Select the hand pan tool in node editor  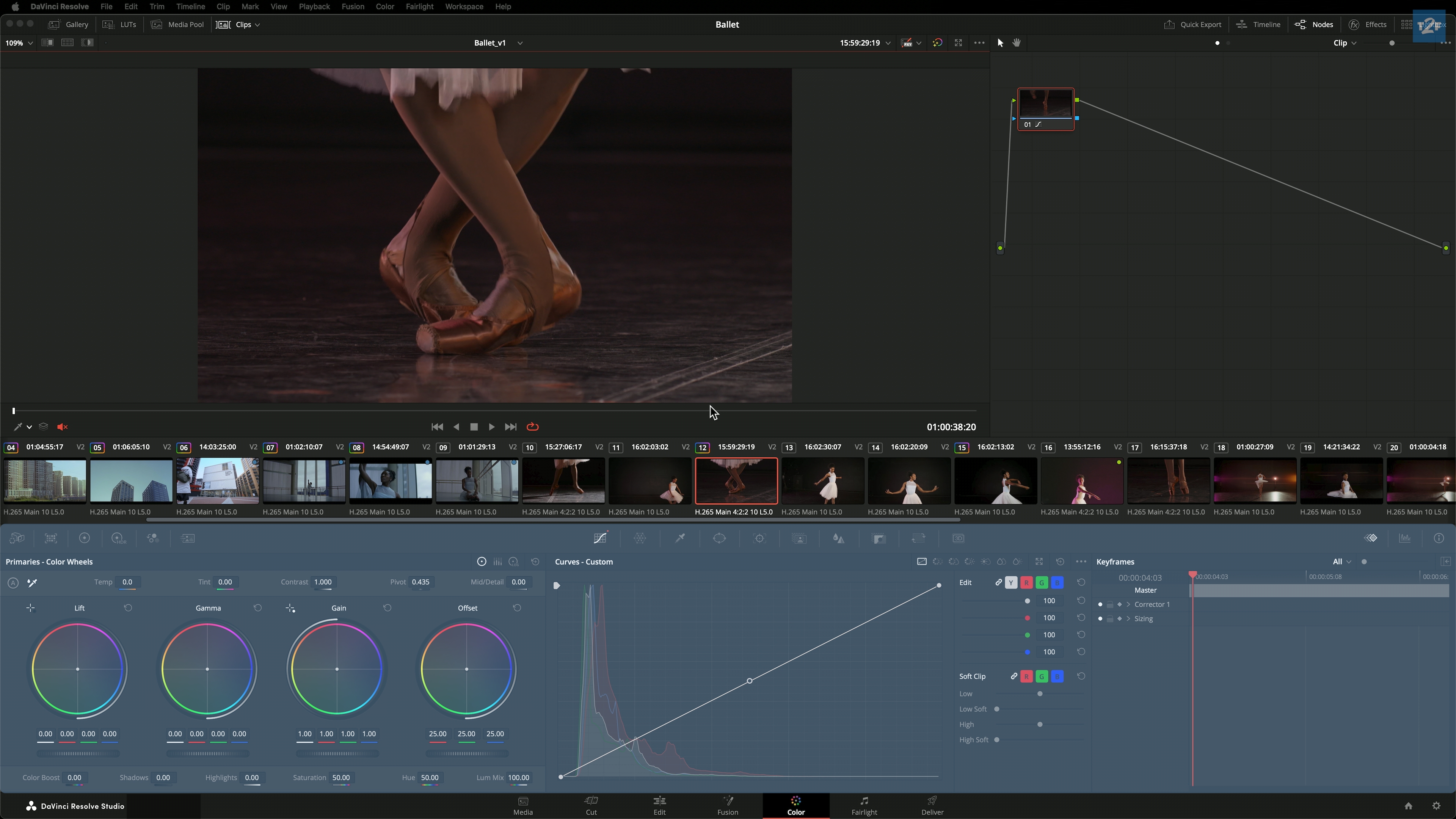(x=1017, y=43)
